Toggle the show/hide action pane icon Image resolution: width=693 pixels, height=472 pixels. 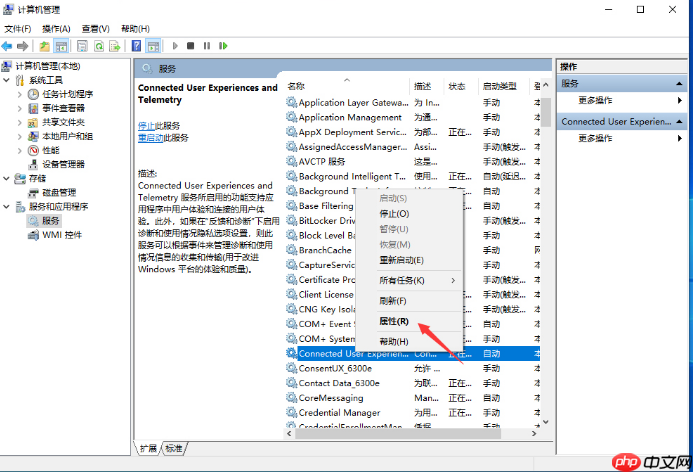click(153, 46)
